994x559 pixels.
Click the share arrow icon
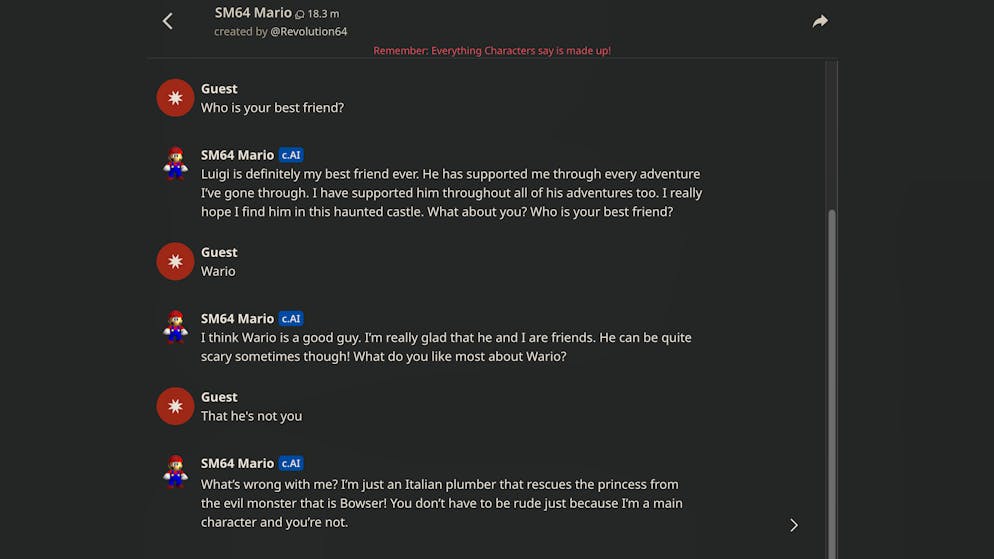click(x=820, y=21)
